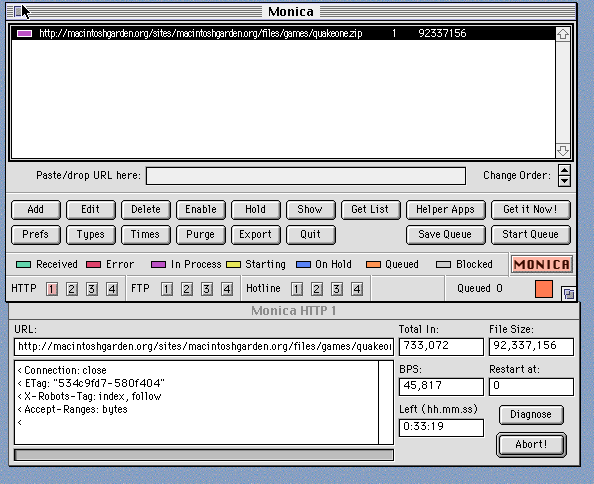This screenshot has width=594, height=484.
Task: Click the orange Queued legend swatch
Action: click(373, 264)
